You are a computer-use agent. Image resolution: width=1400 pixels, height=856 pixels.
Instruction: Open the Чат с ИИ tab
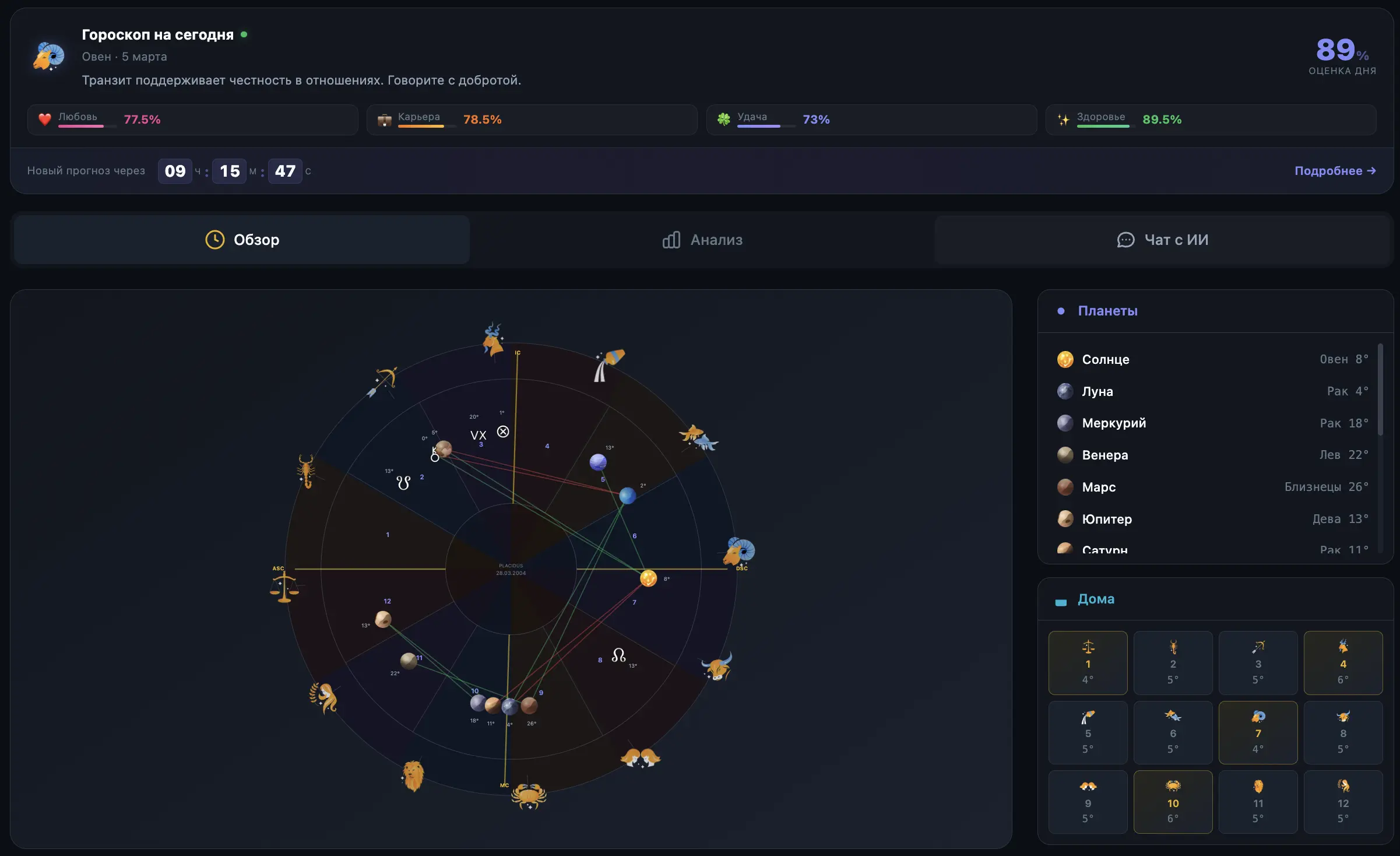1163,240
